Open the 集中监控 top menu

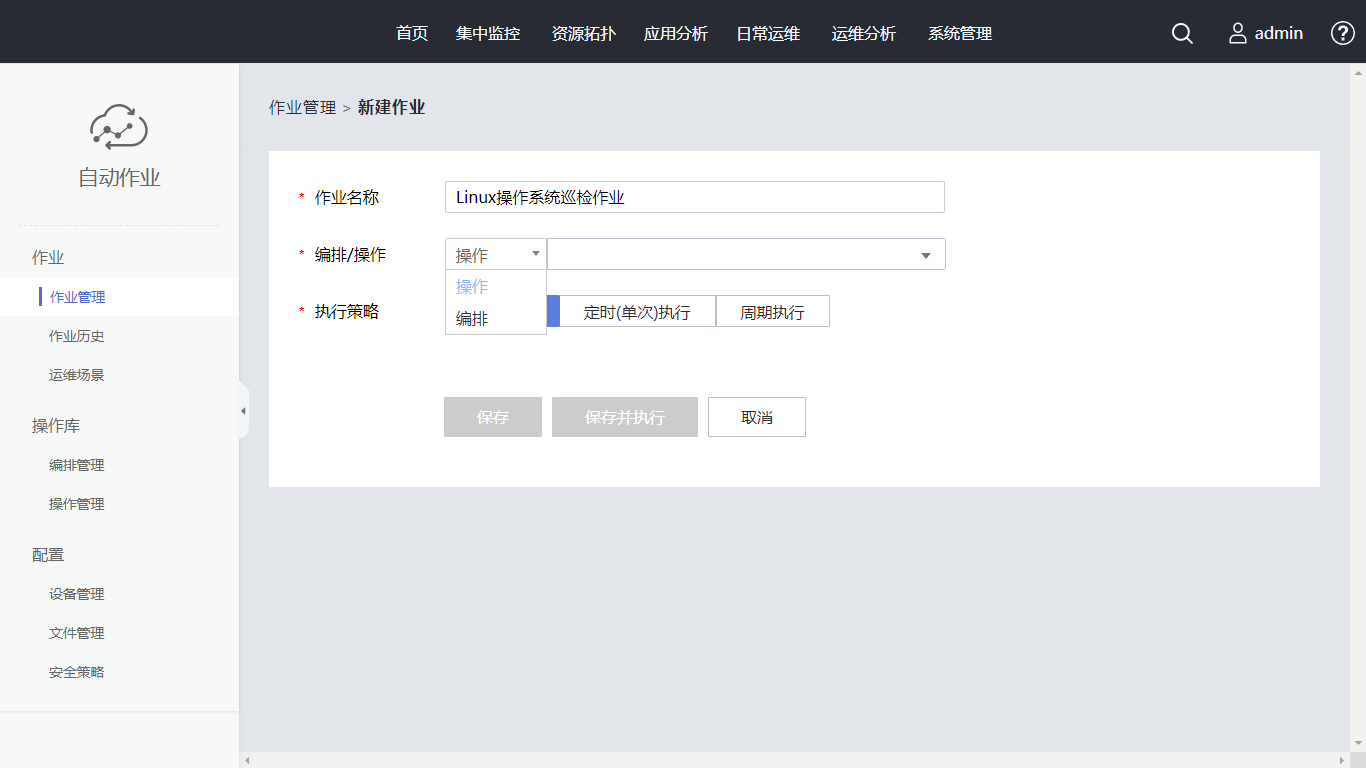(488, 34)
